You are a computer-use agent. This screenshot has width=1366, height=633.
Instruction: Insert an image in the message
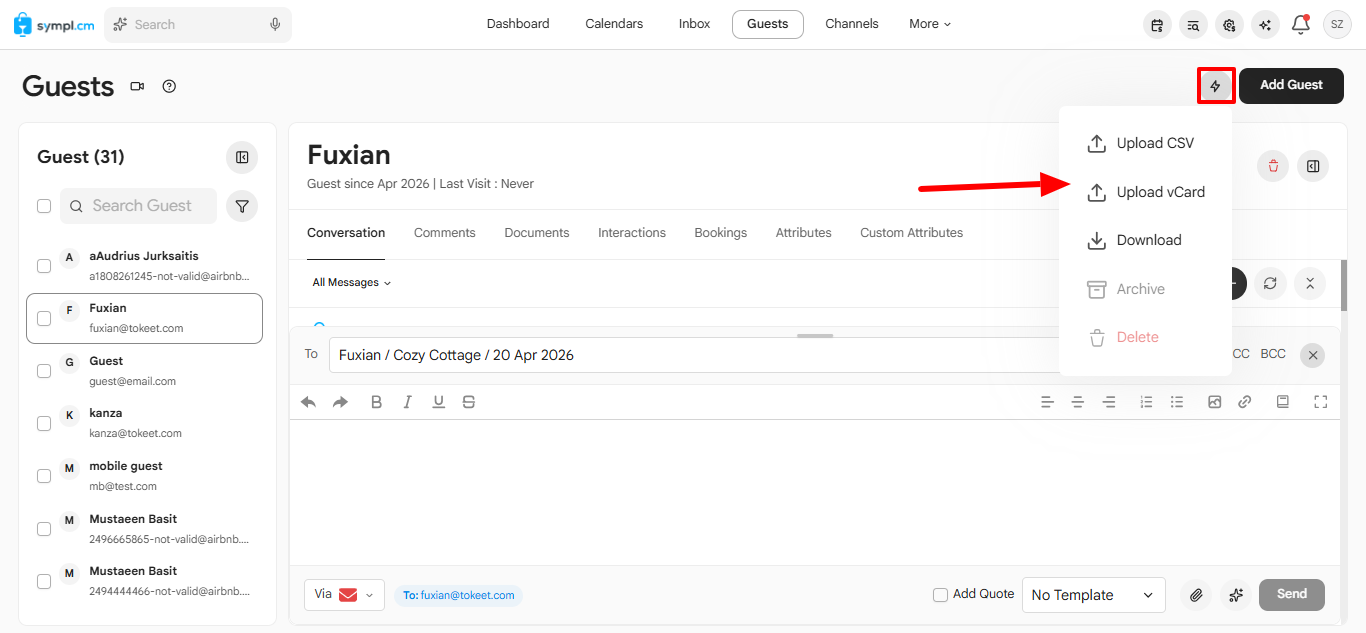(x=1214, y=402)
